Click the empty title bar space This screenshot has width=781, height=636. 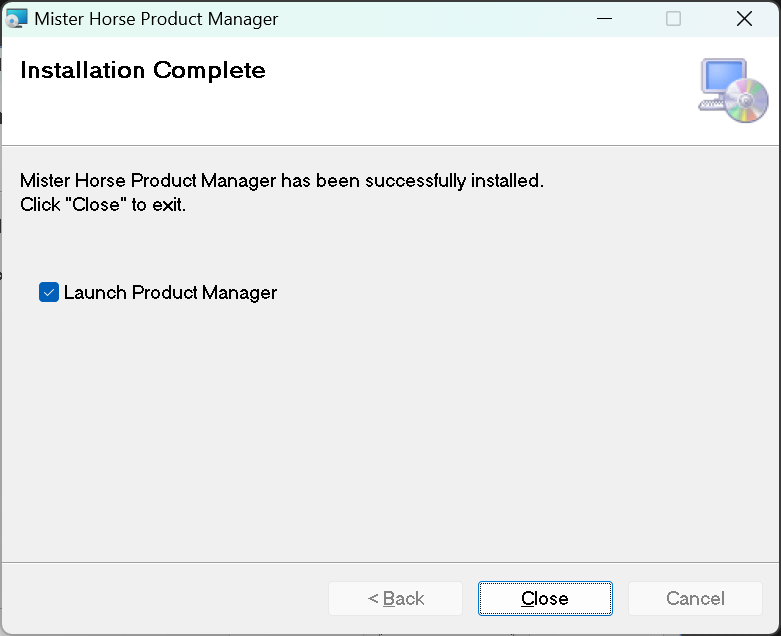coord(430,18)
